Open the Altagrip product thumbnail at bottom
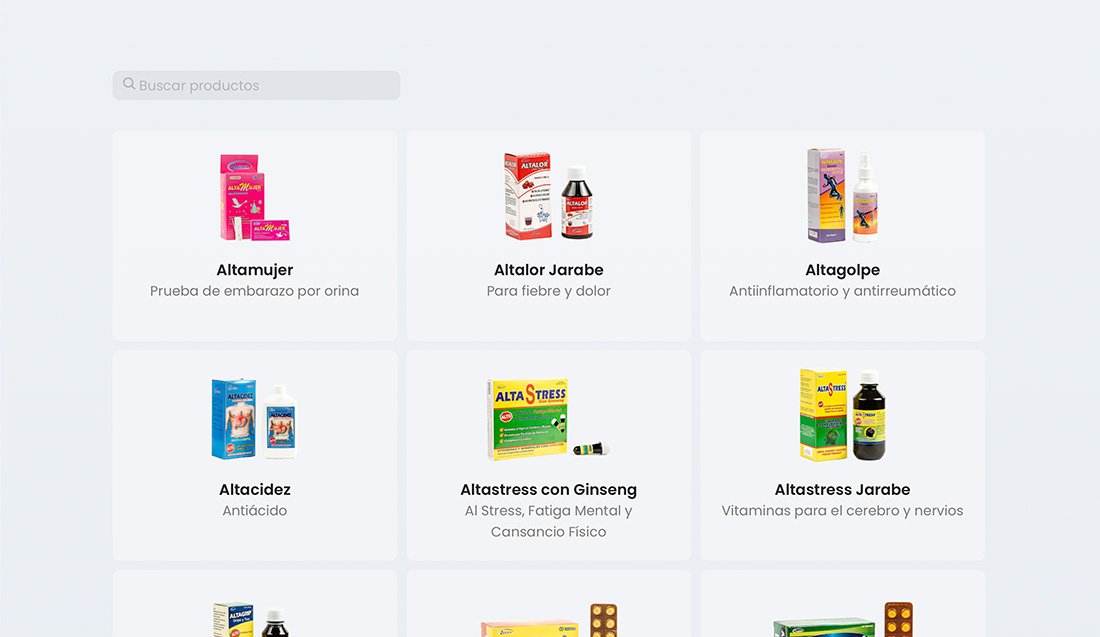 pos(251,619)
